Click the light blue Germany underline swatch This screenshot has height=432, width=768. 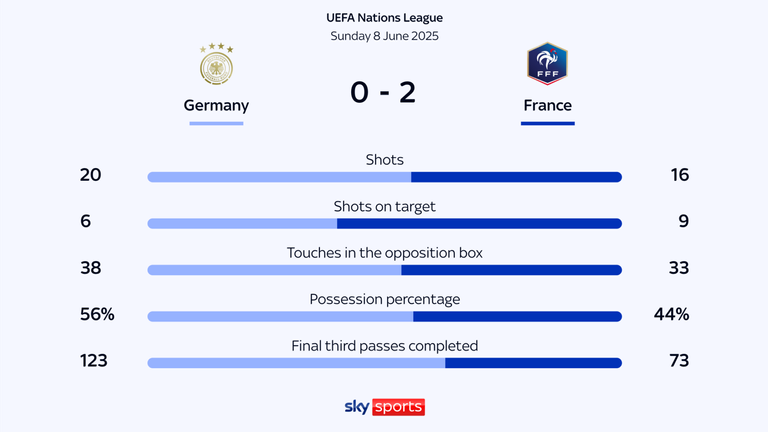(x=216, y=123)
